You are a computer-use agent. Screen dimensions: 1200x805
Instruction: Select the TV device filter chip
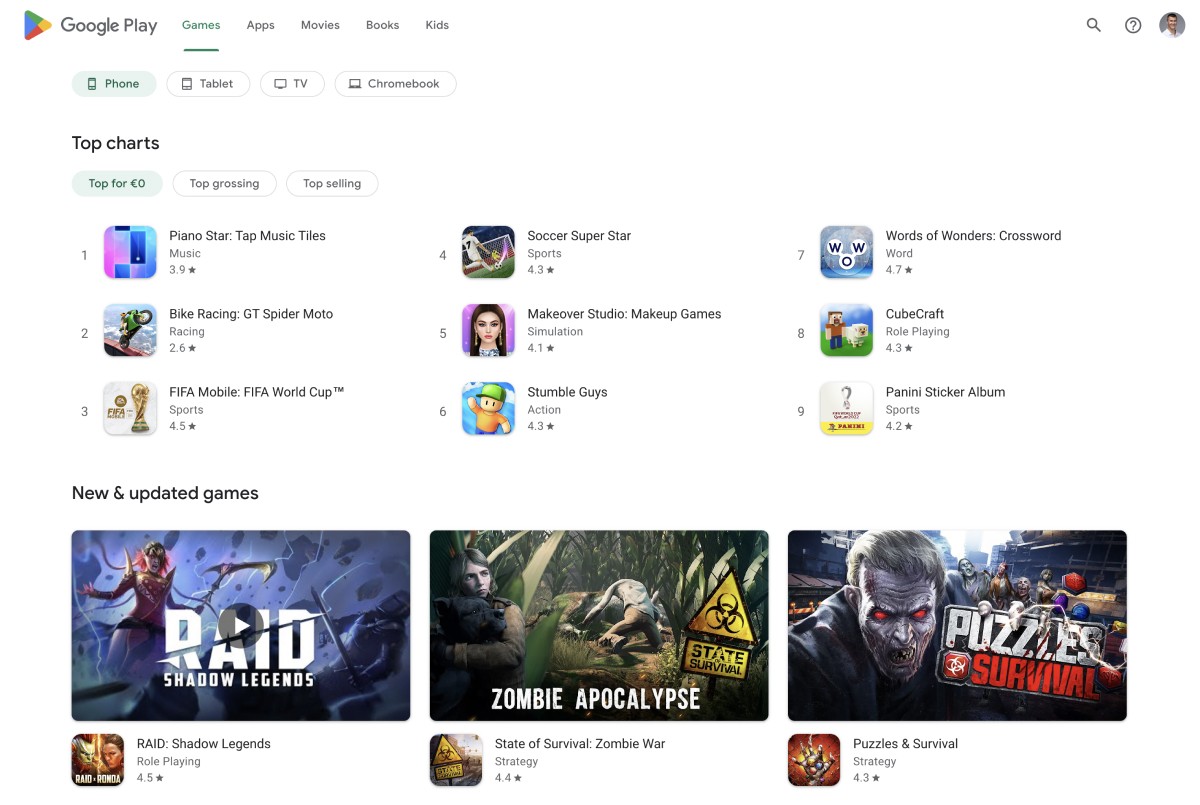click(292, 84)
